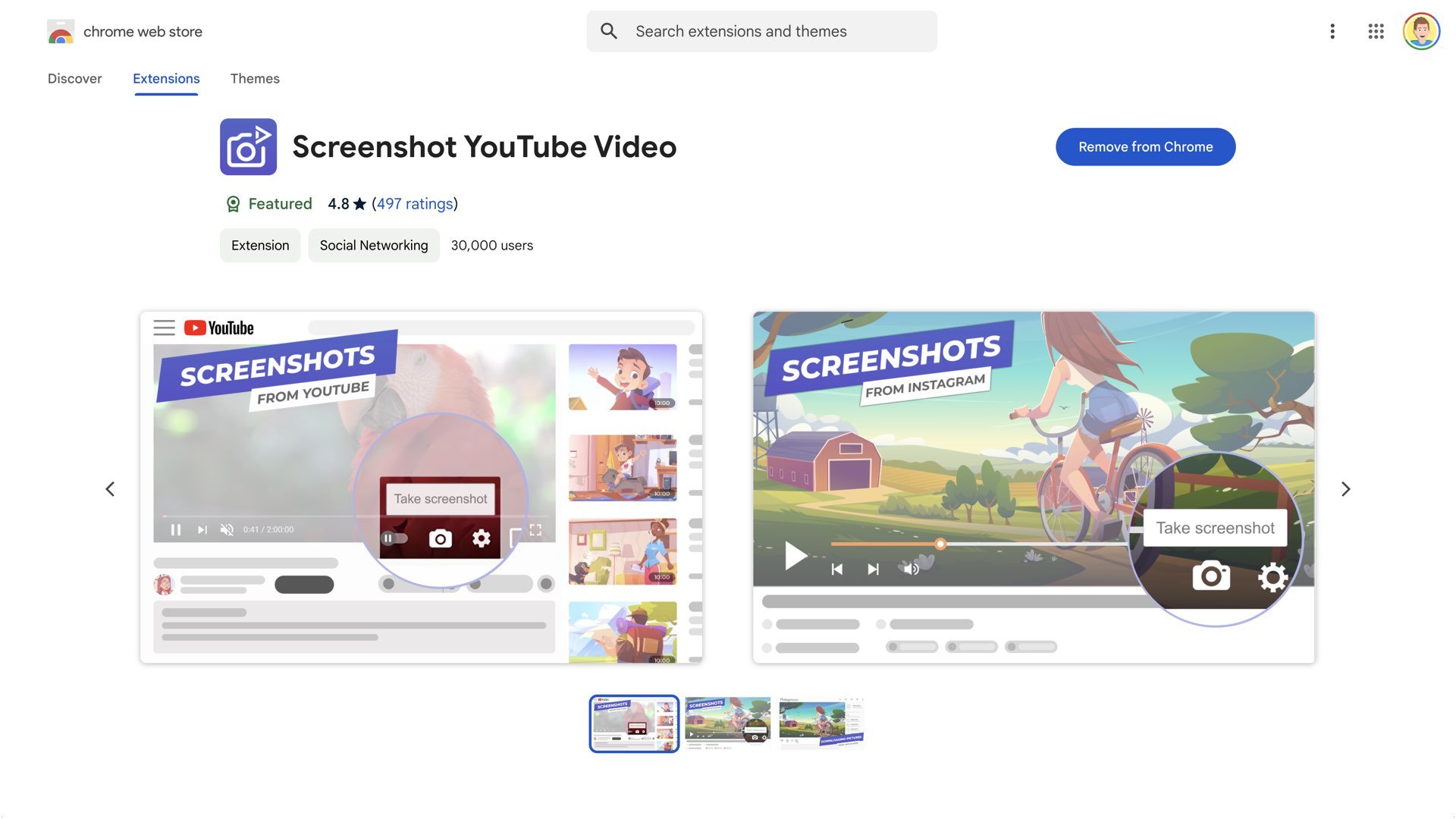Open the three-dot more options menu

(1332, 31)
